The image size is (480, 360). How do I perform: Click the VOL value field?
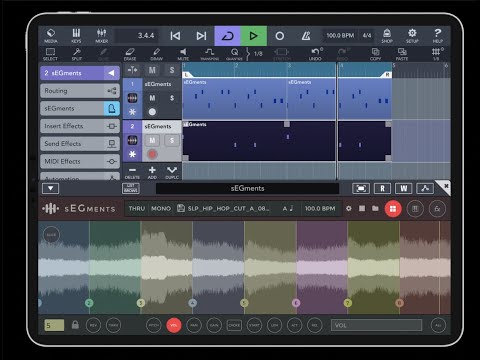point(376,325)
